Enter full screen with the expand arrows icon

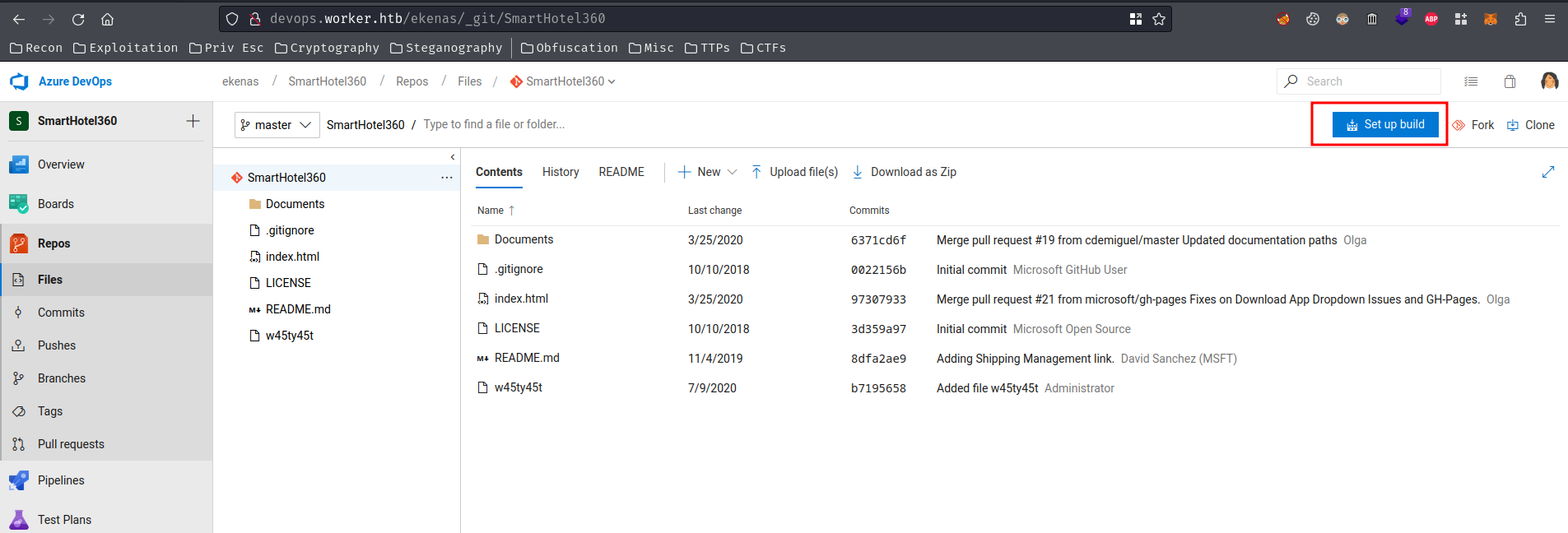1548,172
